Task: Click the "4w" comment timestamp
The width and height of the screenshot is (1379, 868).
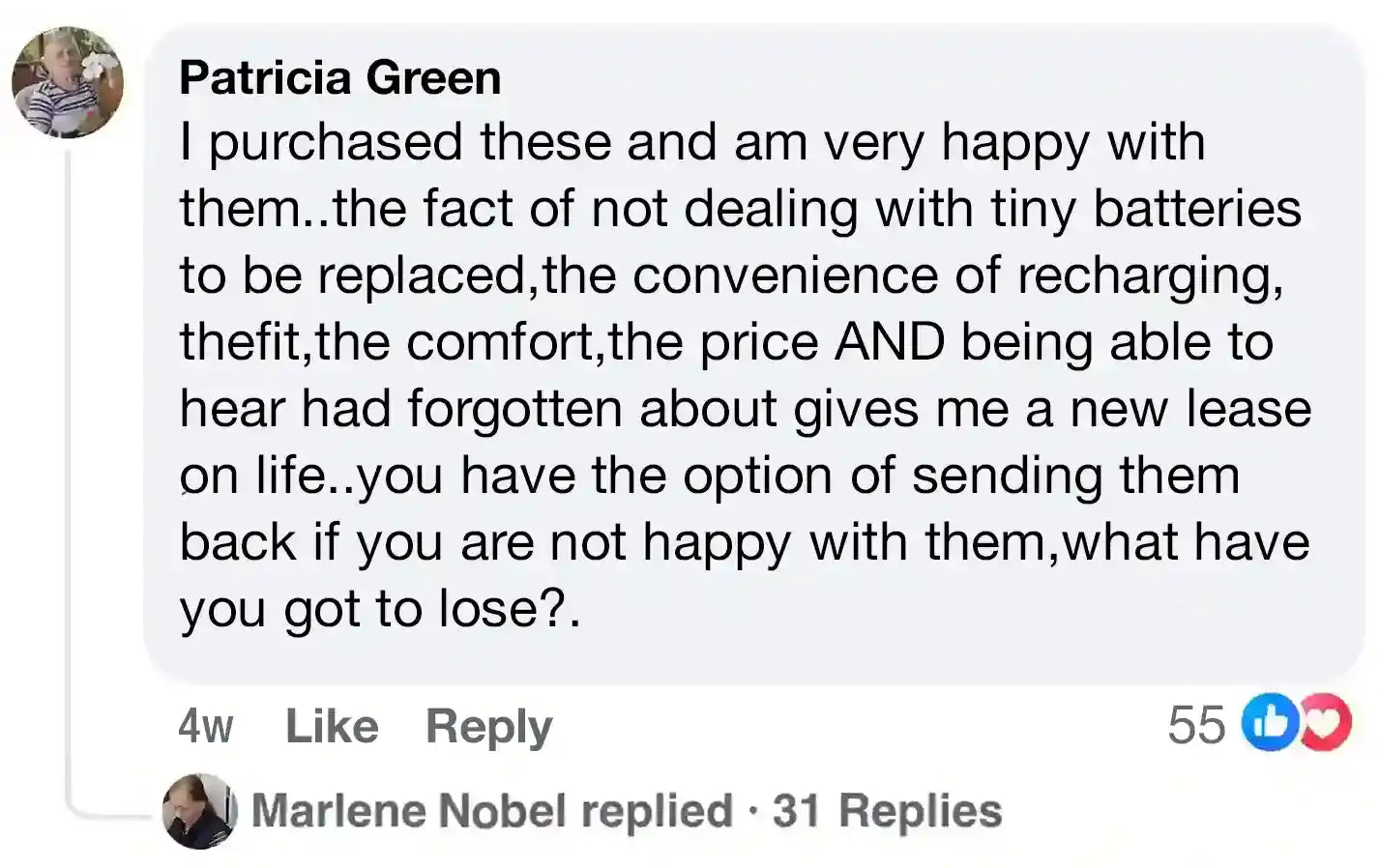Action: pos(205,726)
